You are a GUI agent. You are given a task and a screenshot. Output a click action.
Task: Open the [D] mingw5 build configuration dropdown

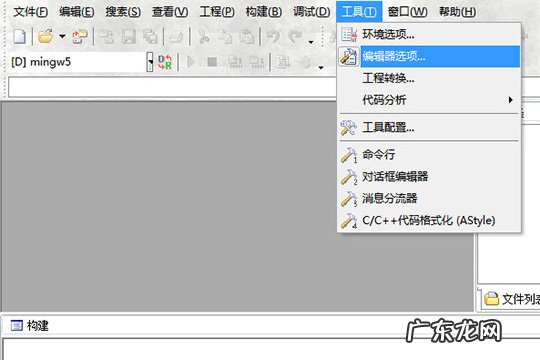[150, 62]
